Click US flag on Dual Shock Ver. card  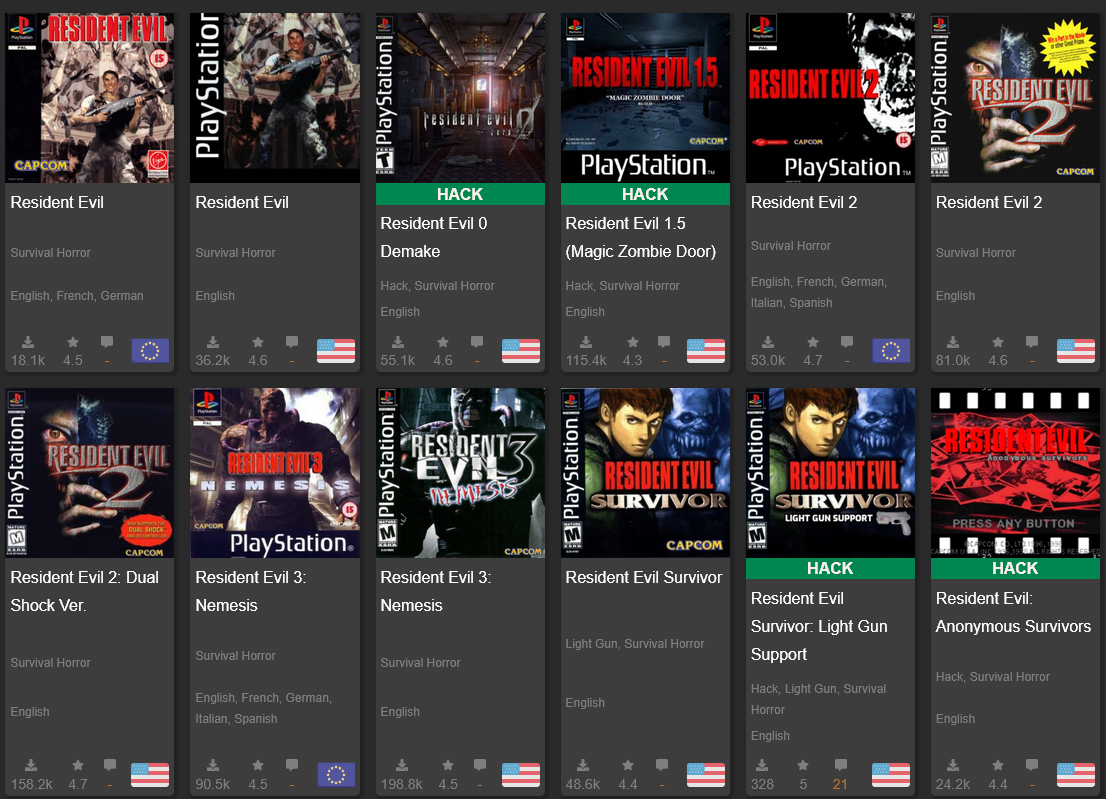pyautogui.click(x=150, y=774)
